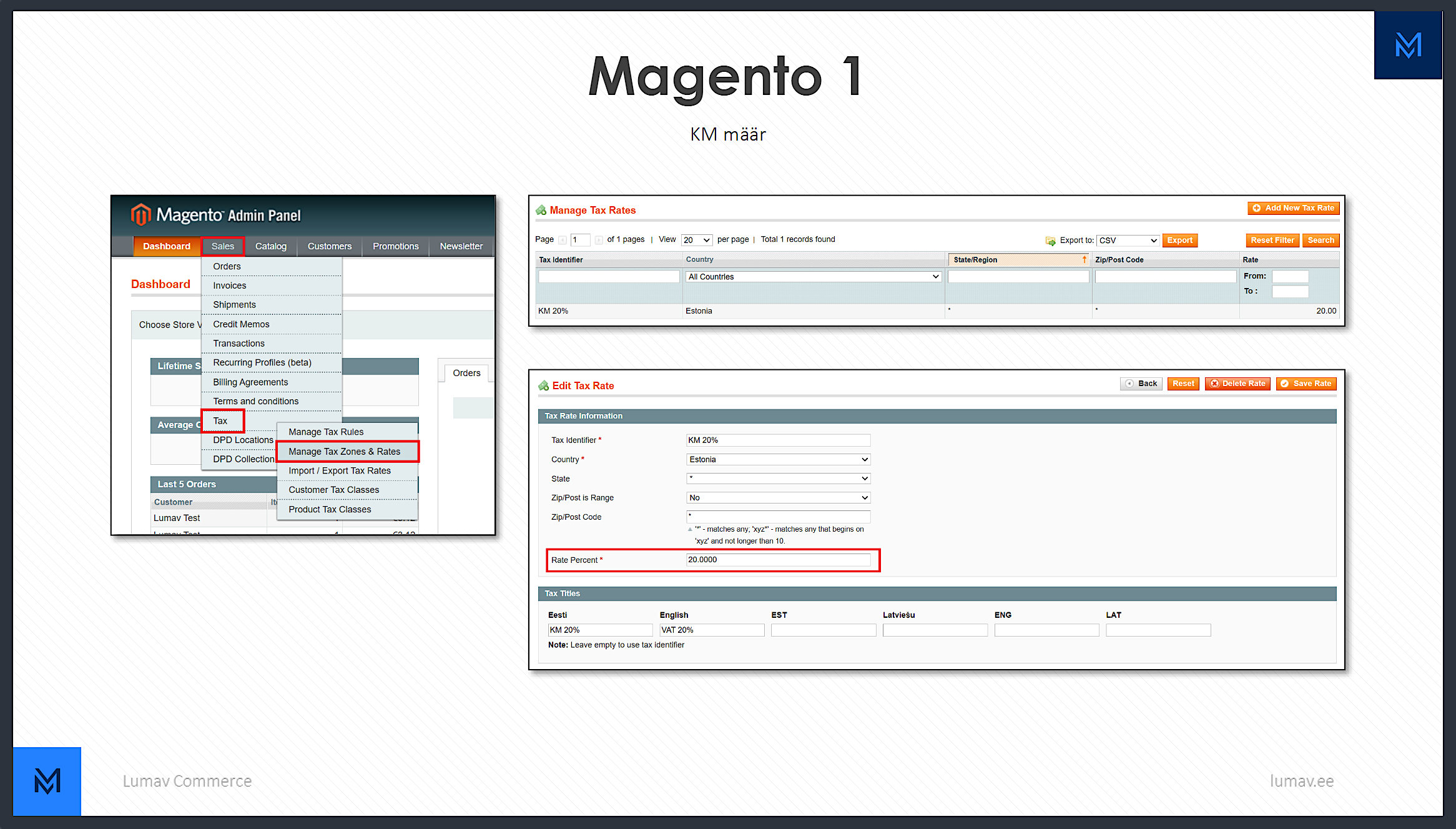Click the State/Region sort arrow
The width and height of the screenshot is (1456, 829).
pyautogui.click(x=1085, y=259)
